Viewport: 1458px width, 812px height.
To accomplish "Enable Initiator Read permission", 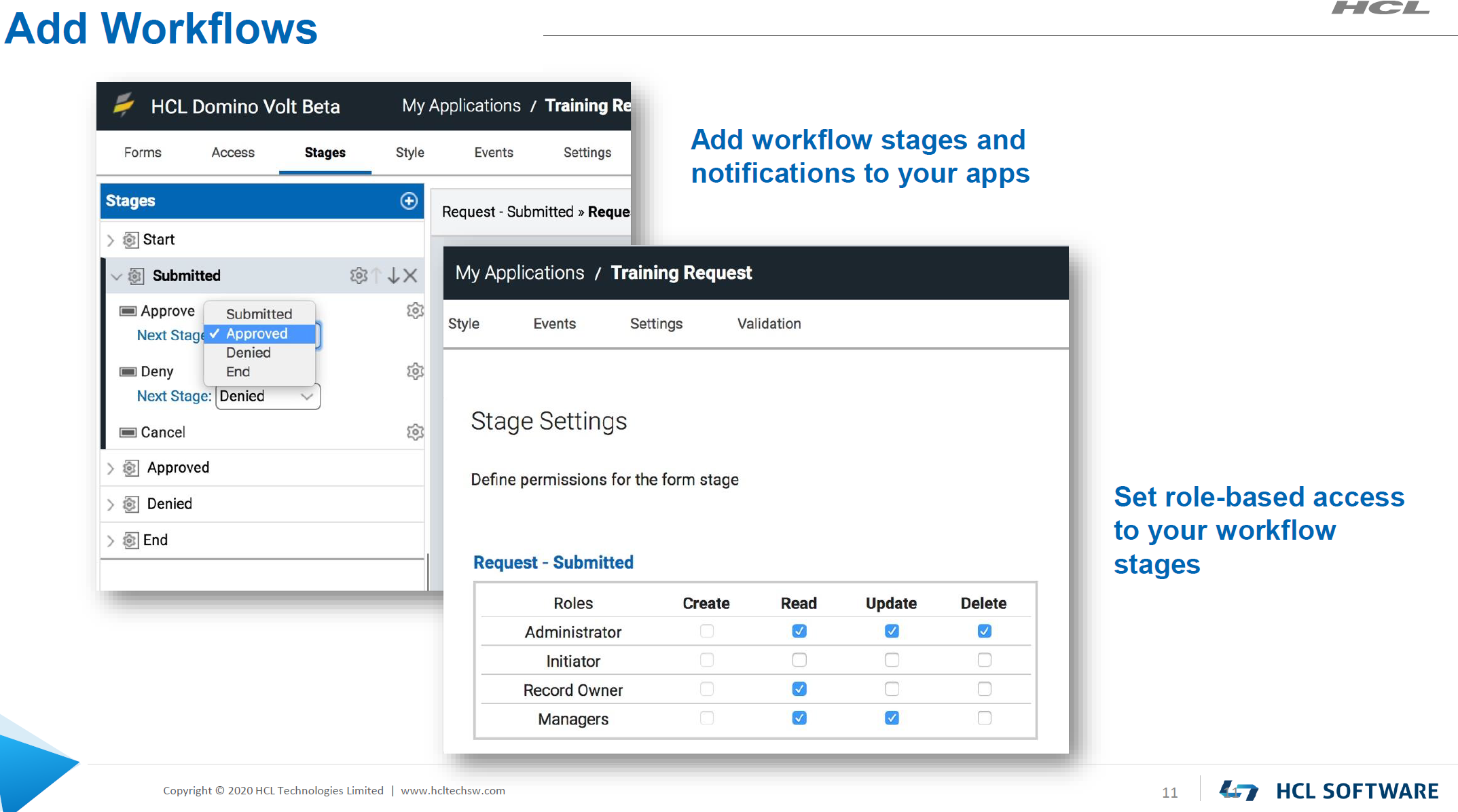I will [x=799, y=660].
